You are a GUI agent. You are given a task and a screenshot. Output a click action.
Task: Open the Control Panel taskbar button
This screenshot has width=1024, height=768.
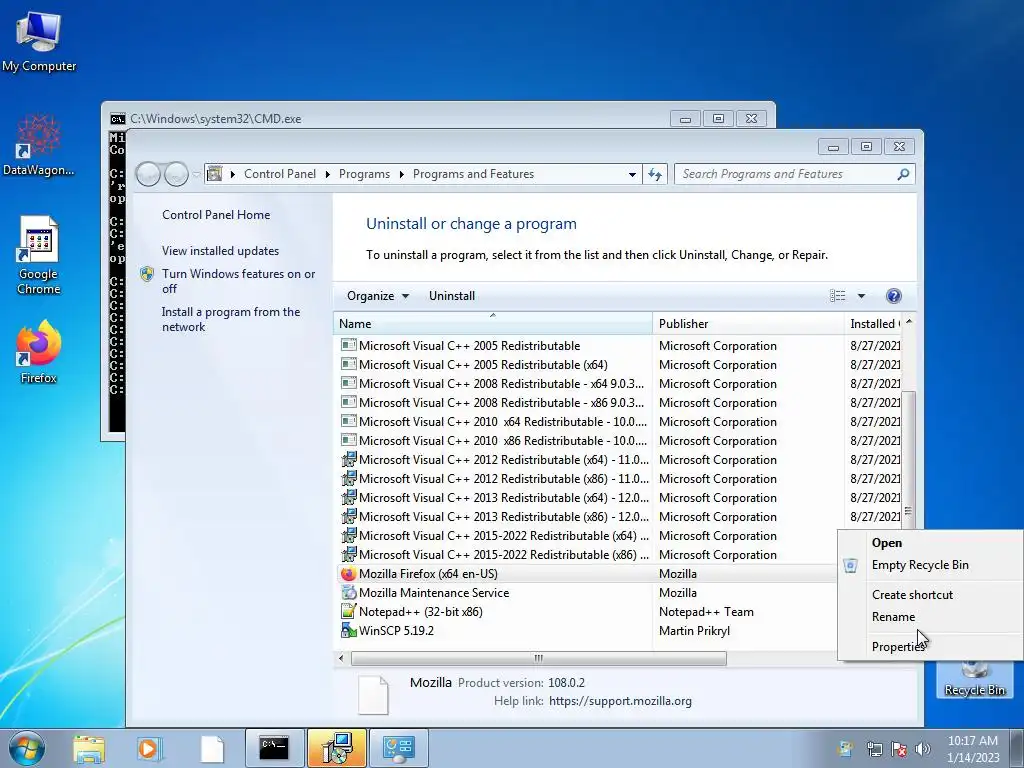[x=399, y=748]
